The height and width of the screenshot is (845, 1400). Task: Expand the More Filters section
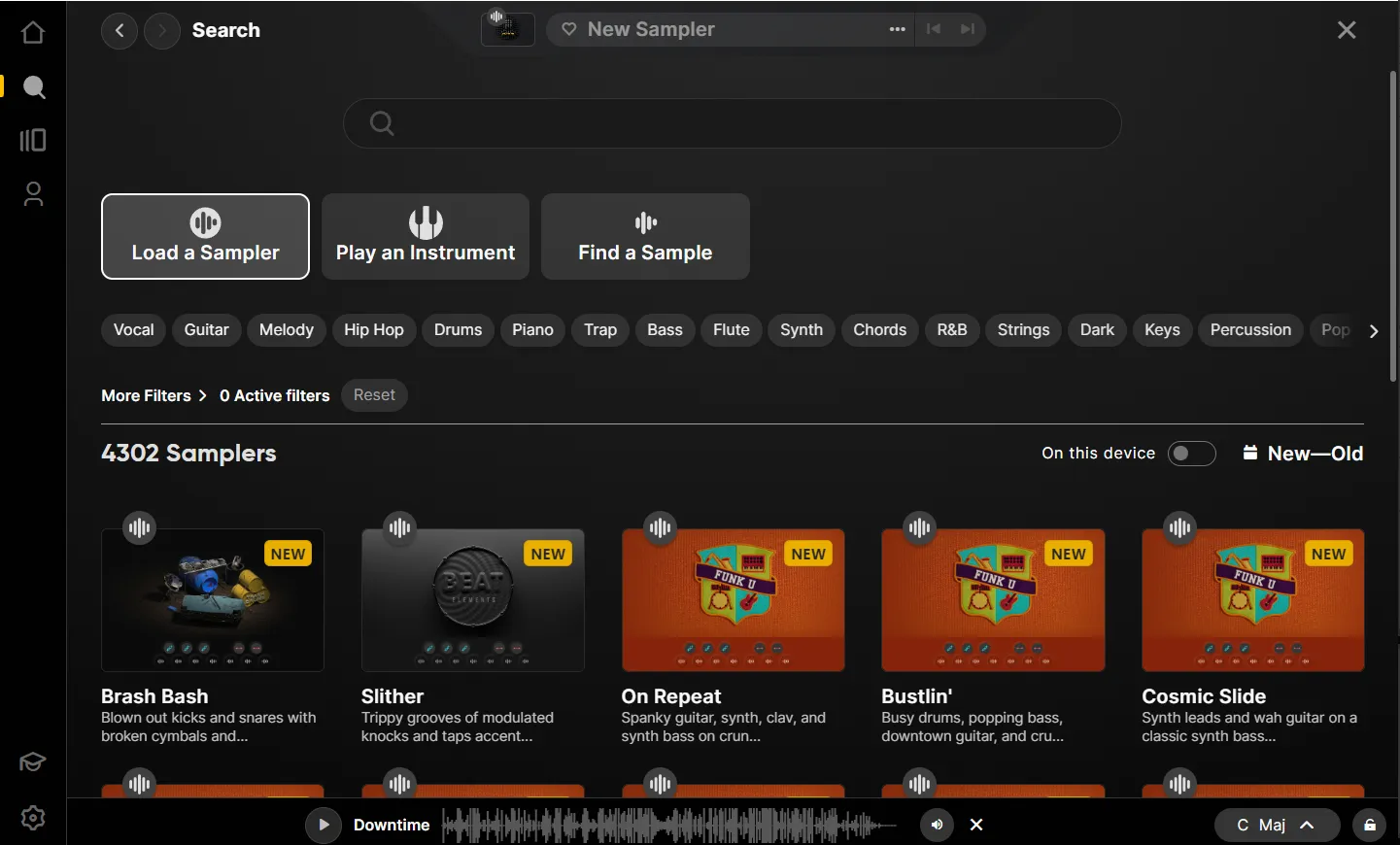[154, 395]
